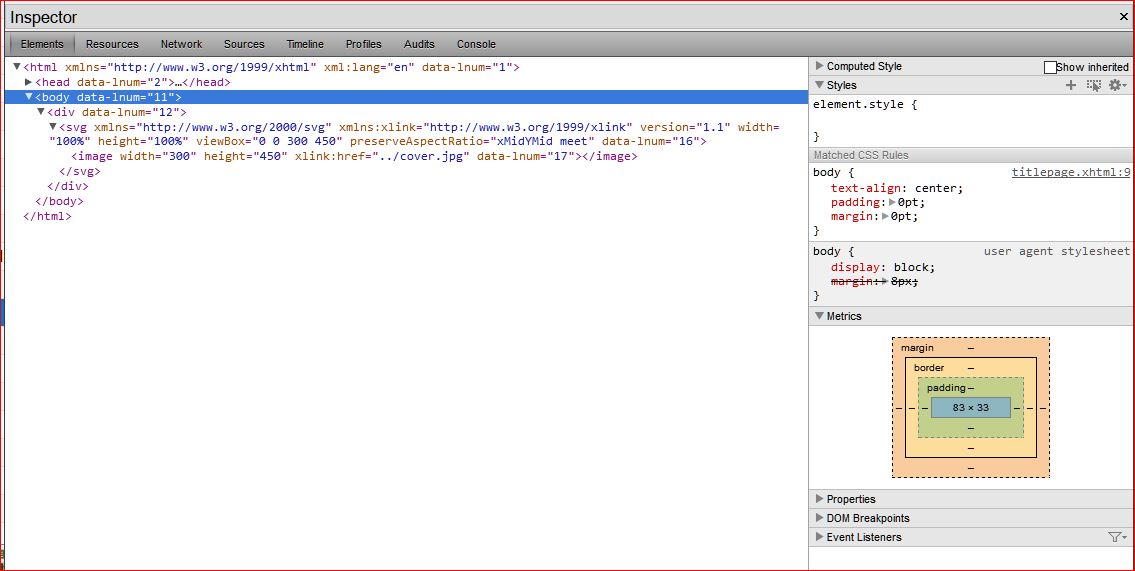Screen dimensions: 1135x571
Task: Close the Inspector panel with the X
Action: pos(1124,17)
